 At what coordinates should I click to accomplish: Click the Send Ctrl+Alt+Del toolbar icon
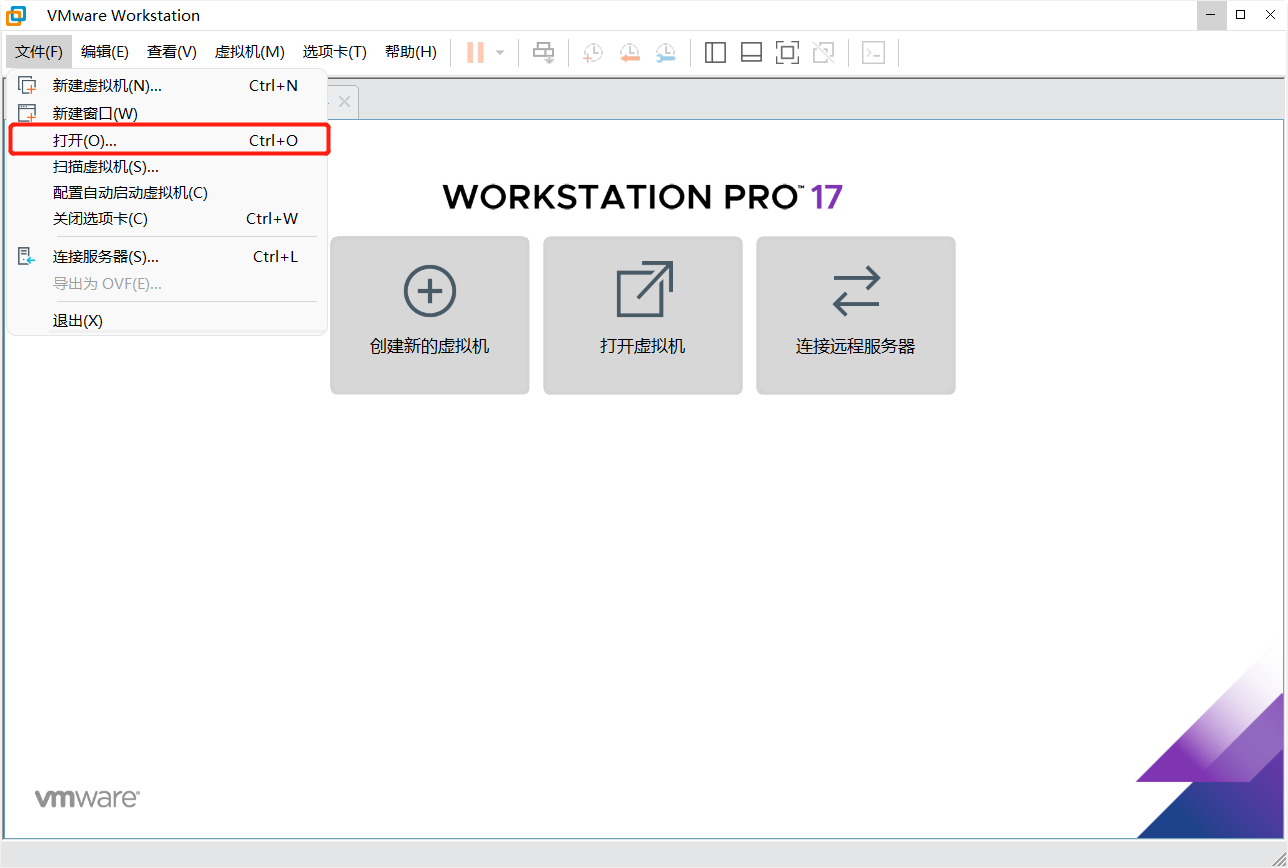pos(543,53)
